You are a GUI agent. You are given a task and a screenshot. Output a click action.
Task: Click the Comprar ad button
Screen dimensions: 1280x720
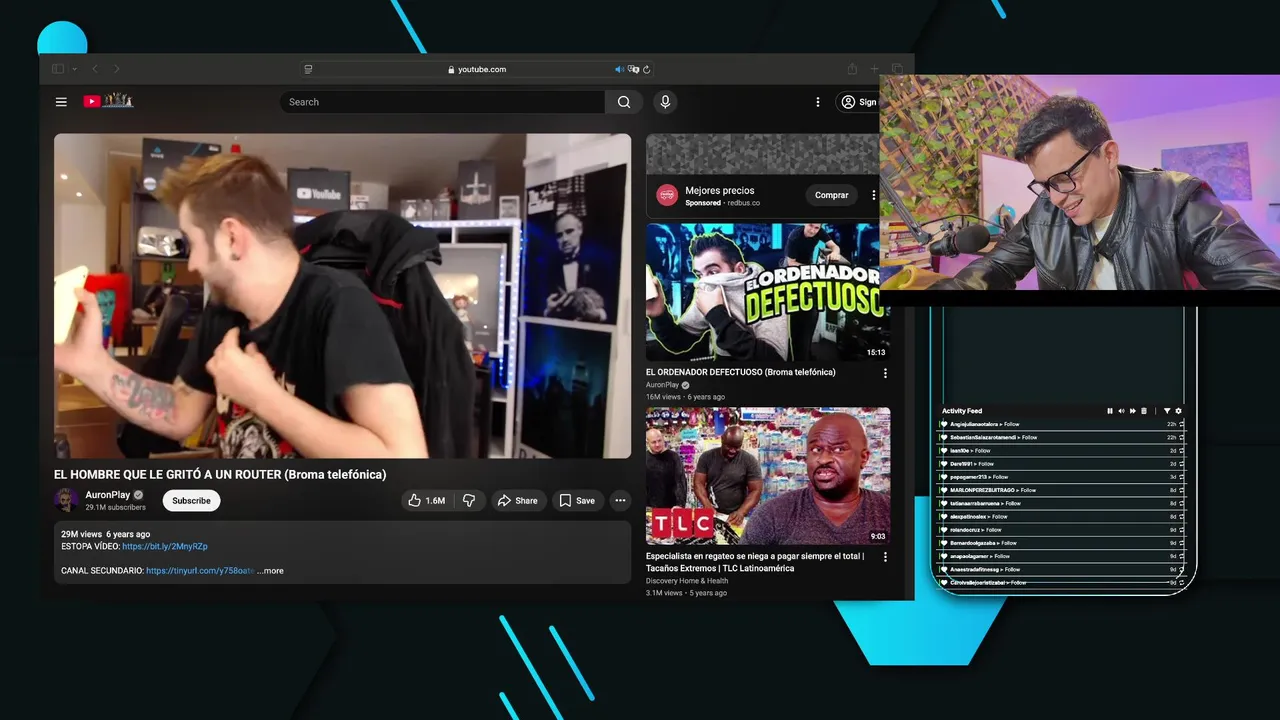coord(831,195)
